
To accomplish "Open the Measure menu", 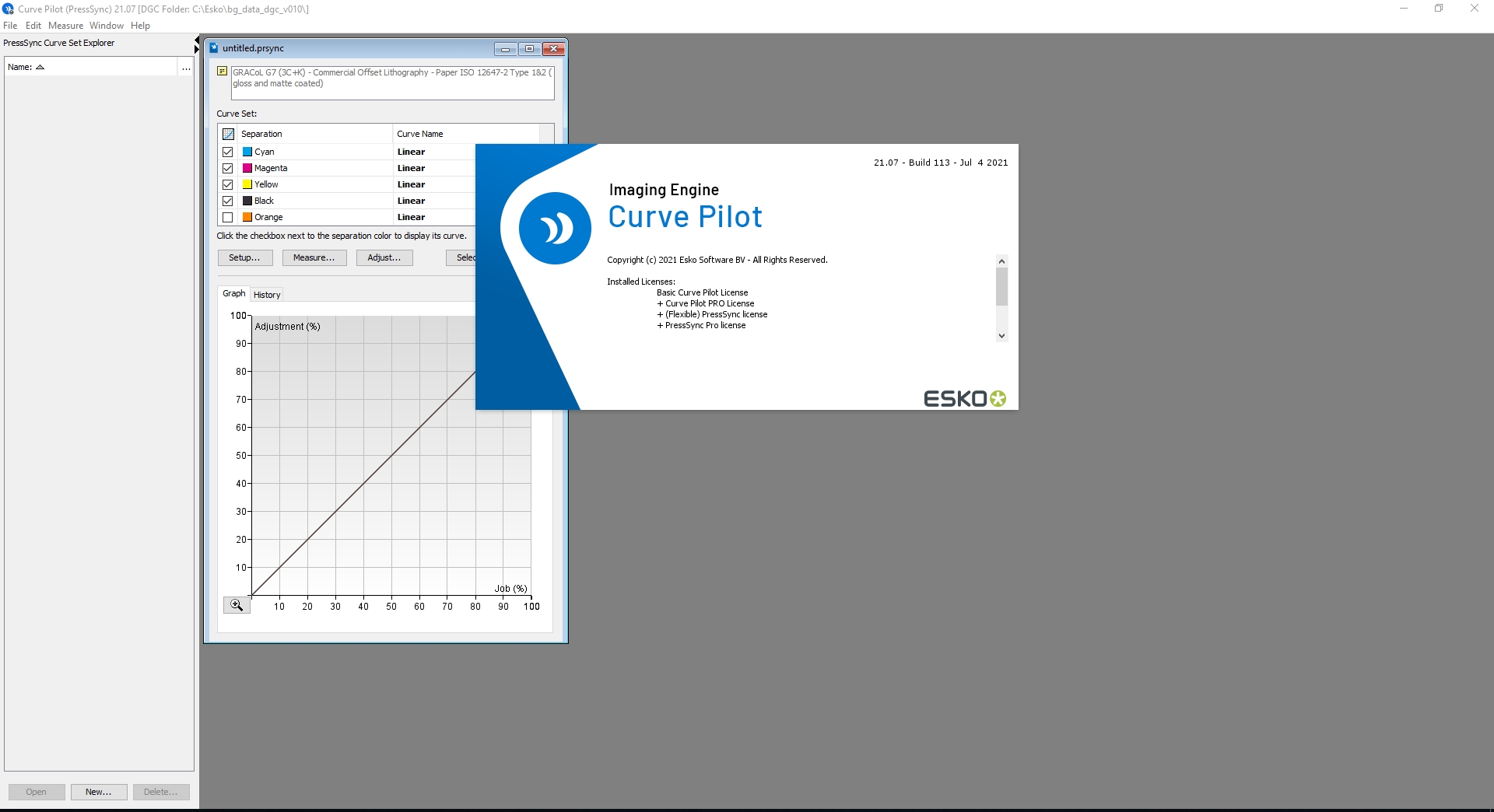I will click(x=65, y=26).
